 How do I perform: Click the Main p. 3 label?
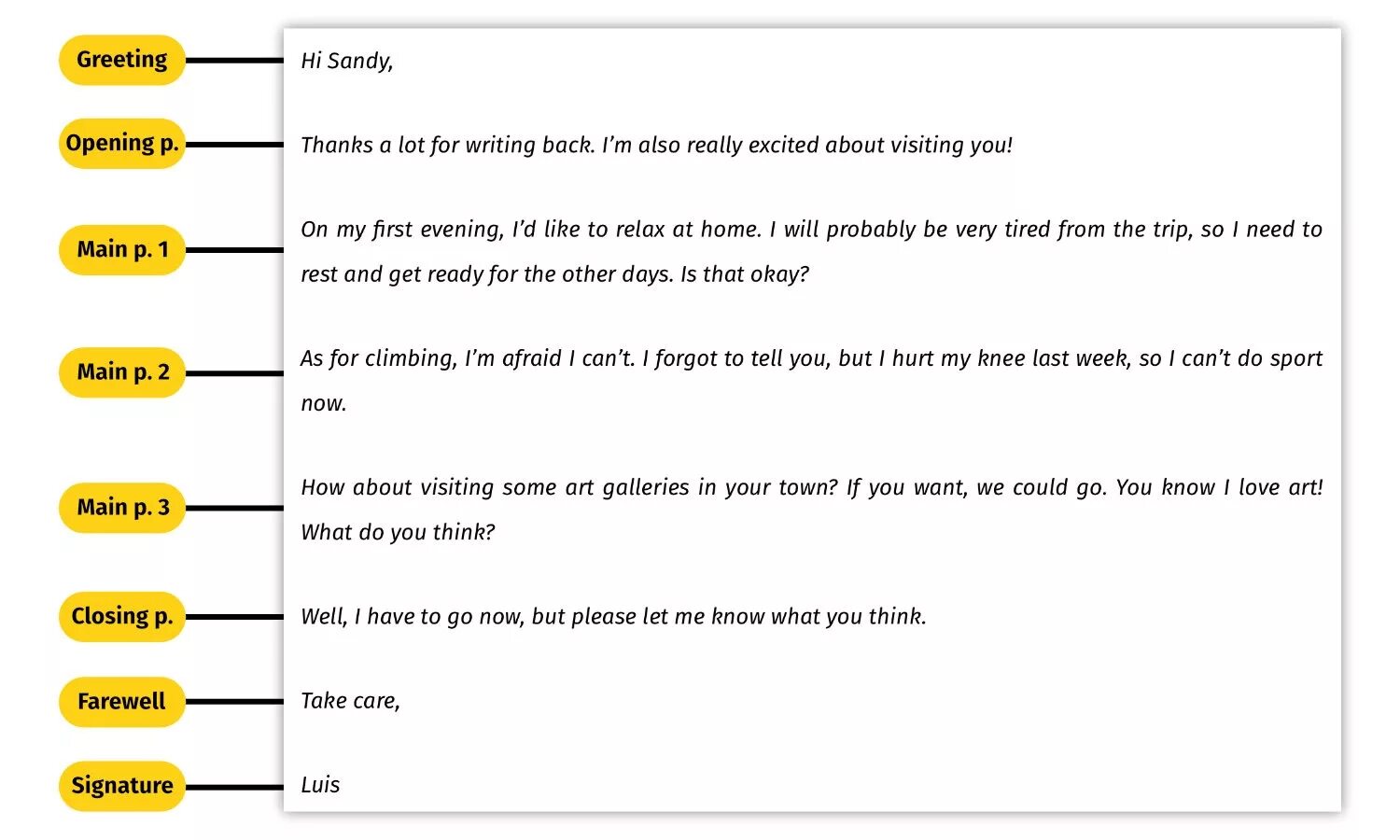pyautogui.click(x=121, y=508)
